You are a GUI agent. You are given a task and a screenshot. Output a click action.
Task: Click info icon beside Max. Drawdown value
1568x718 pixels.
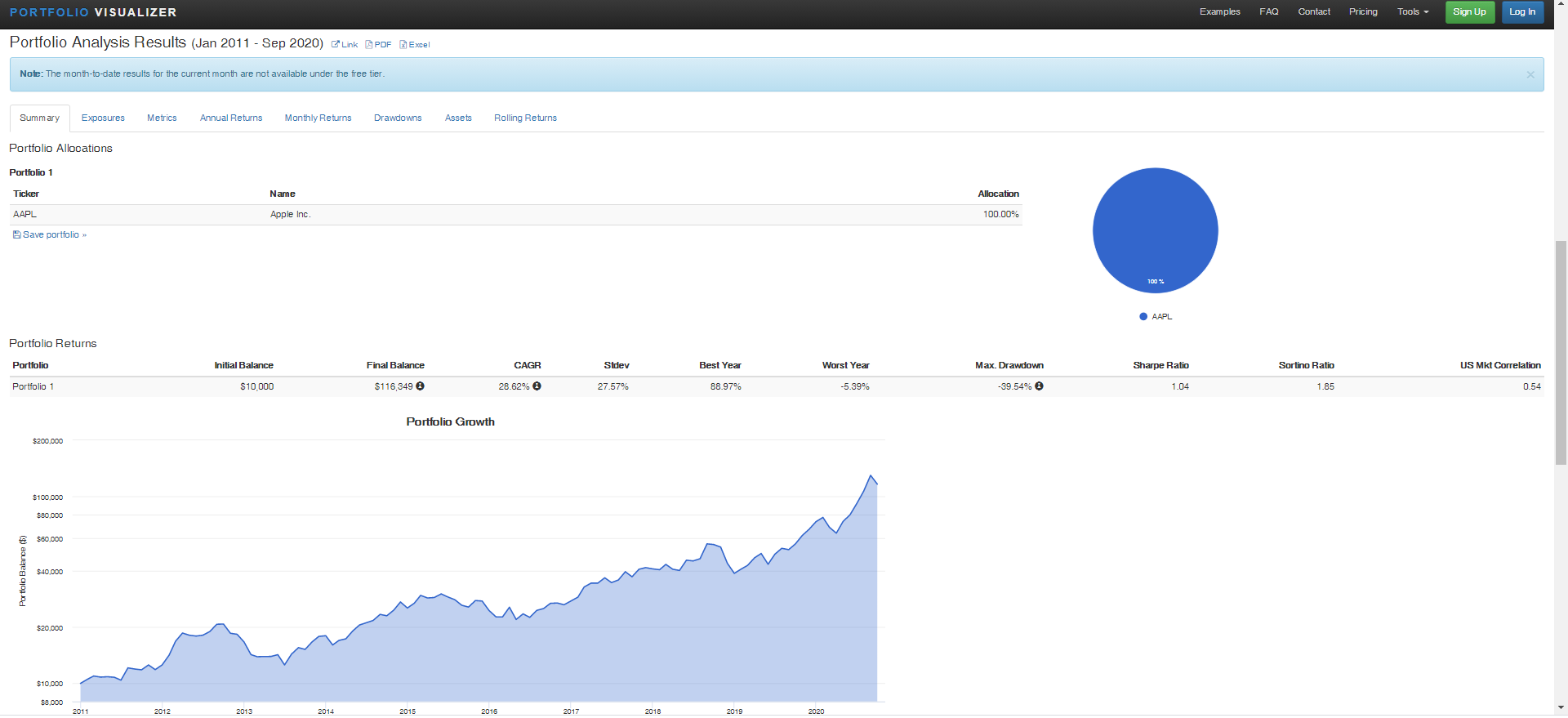1039,386
